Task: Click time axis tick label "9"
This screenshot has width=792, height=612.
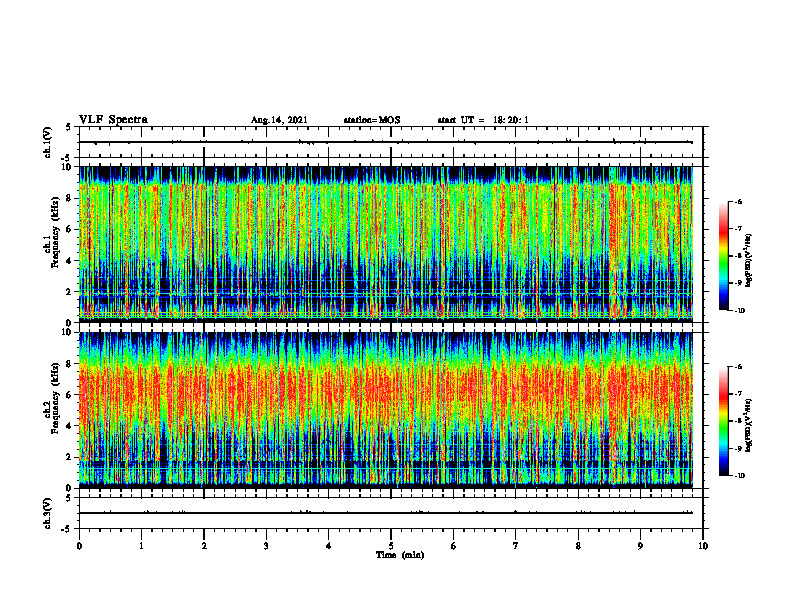Action: point(640,546)
